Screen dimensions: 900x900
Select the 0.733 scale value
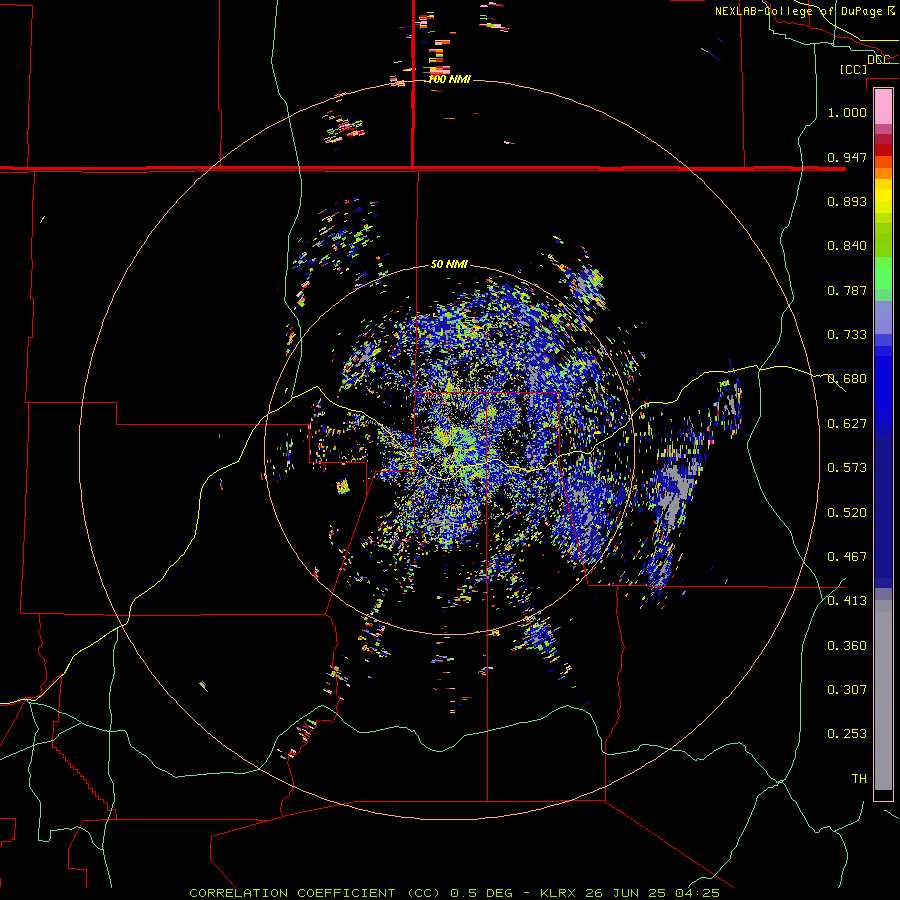[847, 335]
